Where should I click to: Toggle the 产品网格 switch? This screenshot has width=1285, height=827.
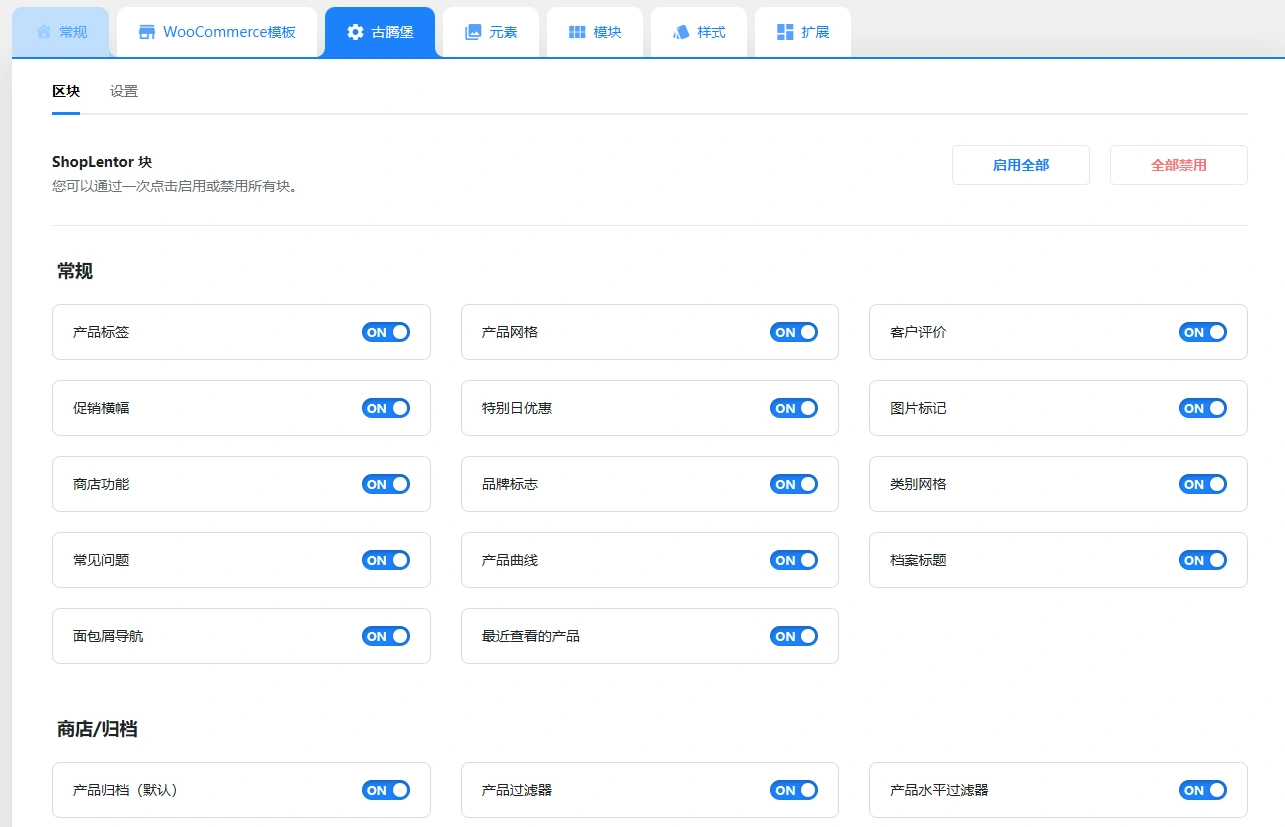(794, 332)
